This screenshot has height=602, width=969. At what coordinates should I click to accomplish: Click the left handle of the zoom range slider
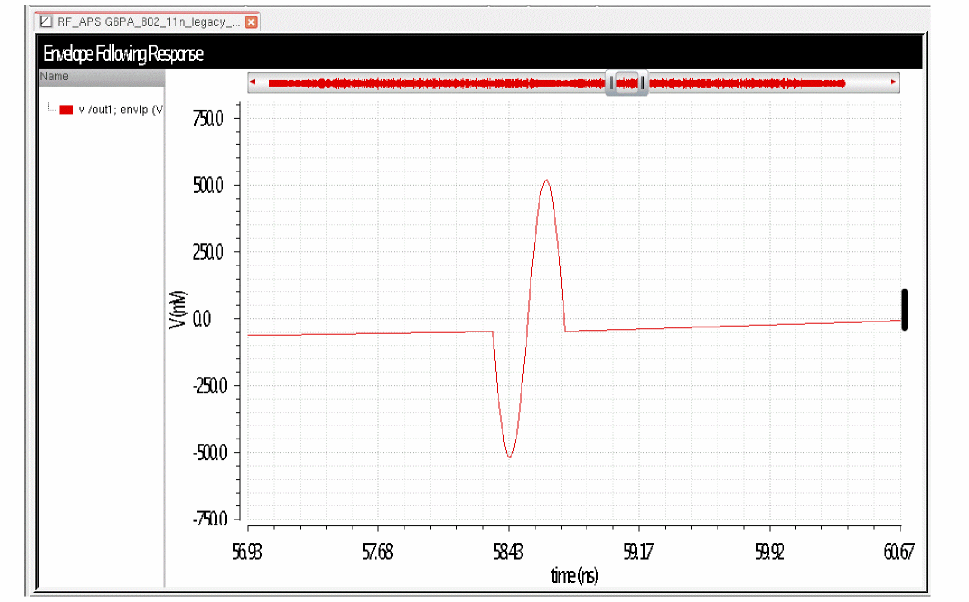coord(611,83)
